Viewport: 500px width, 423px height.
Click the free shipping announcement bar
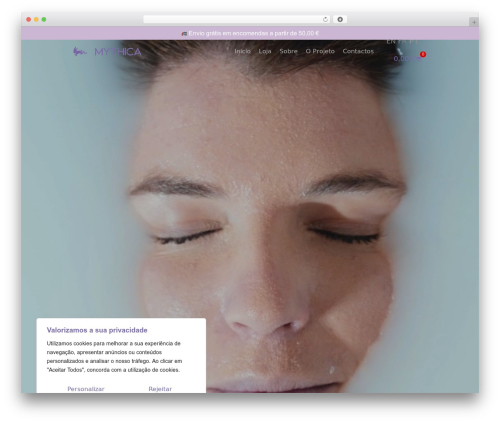pyautogui.click(x=250, y=33)
